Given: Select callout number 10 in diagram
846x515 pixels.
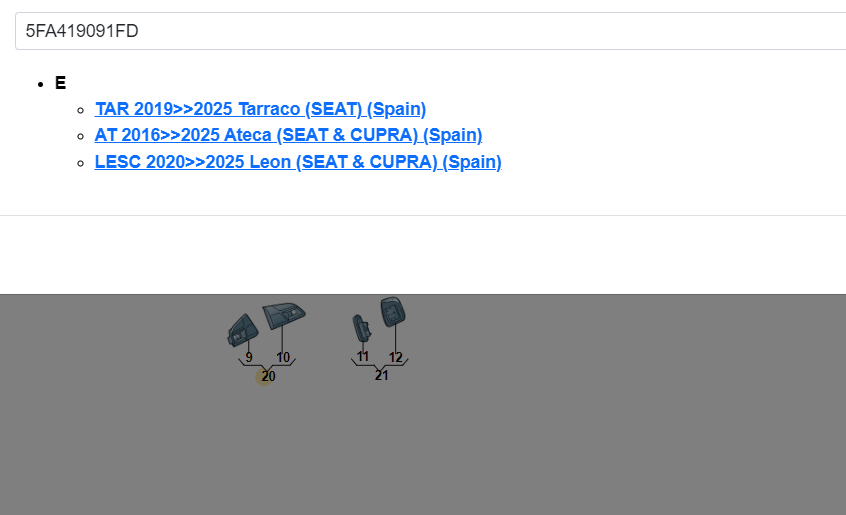Looking at the screenshot, I should pos(283,357).
